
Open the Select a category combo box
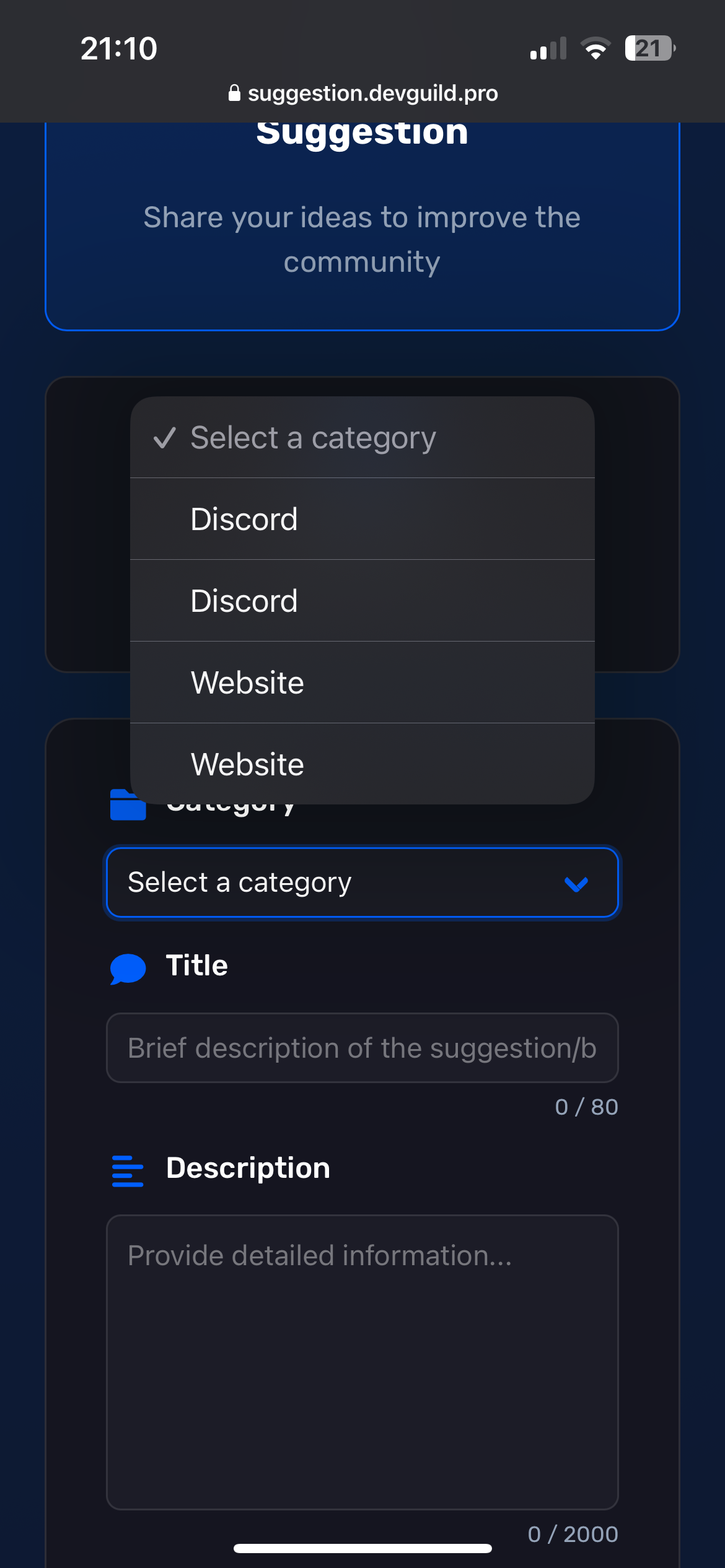coord(362,882)
